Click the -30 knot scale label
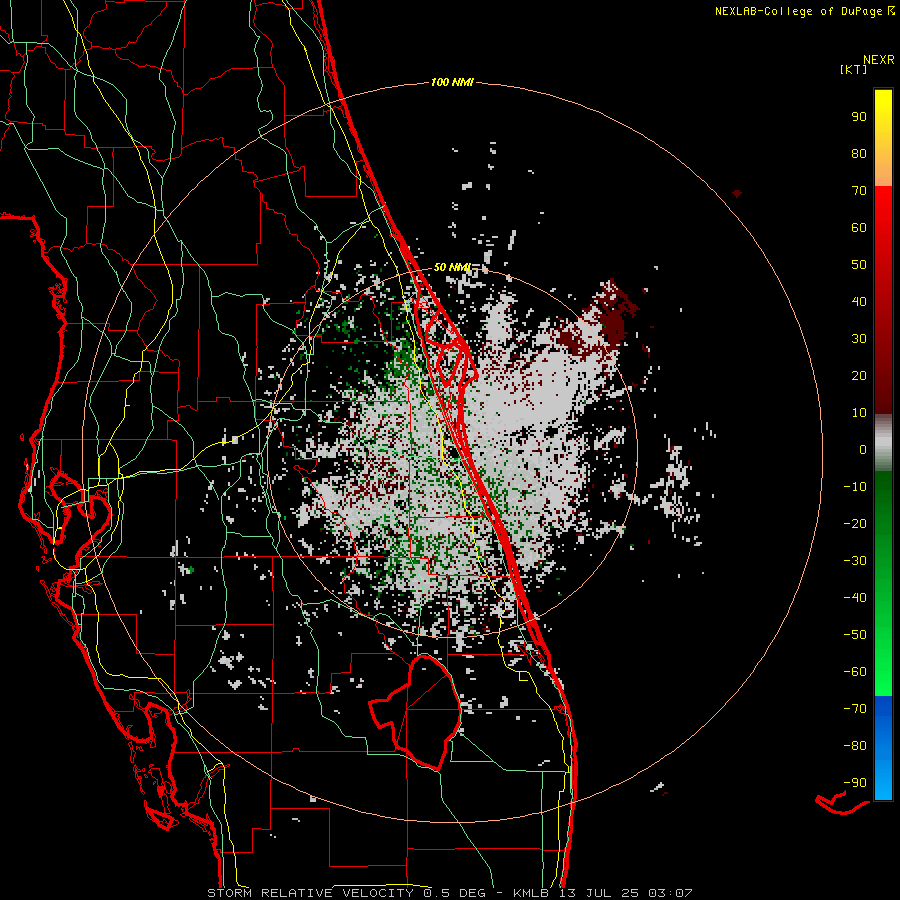Screen dimensions: 900x900 pyautogui.click(x=855, y=561)
